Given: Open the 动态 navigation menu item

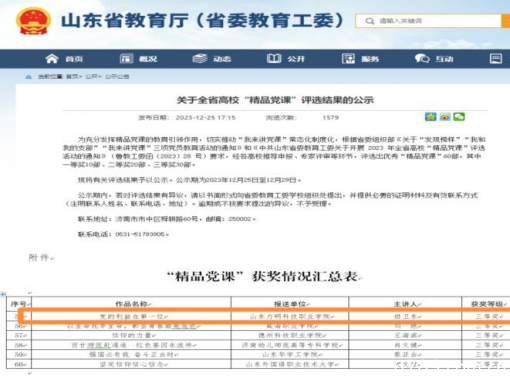Looking at the screenshot, I should (222, 59).
